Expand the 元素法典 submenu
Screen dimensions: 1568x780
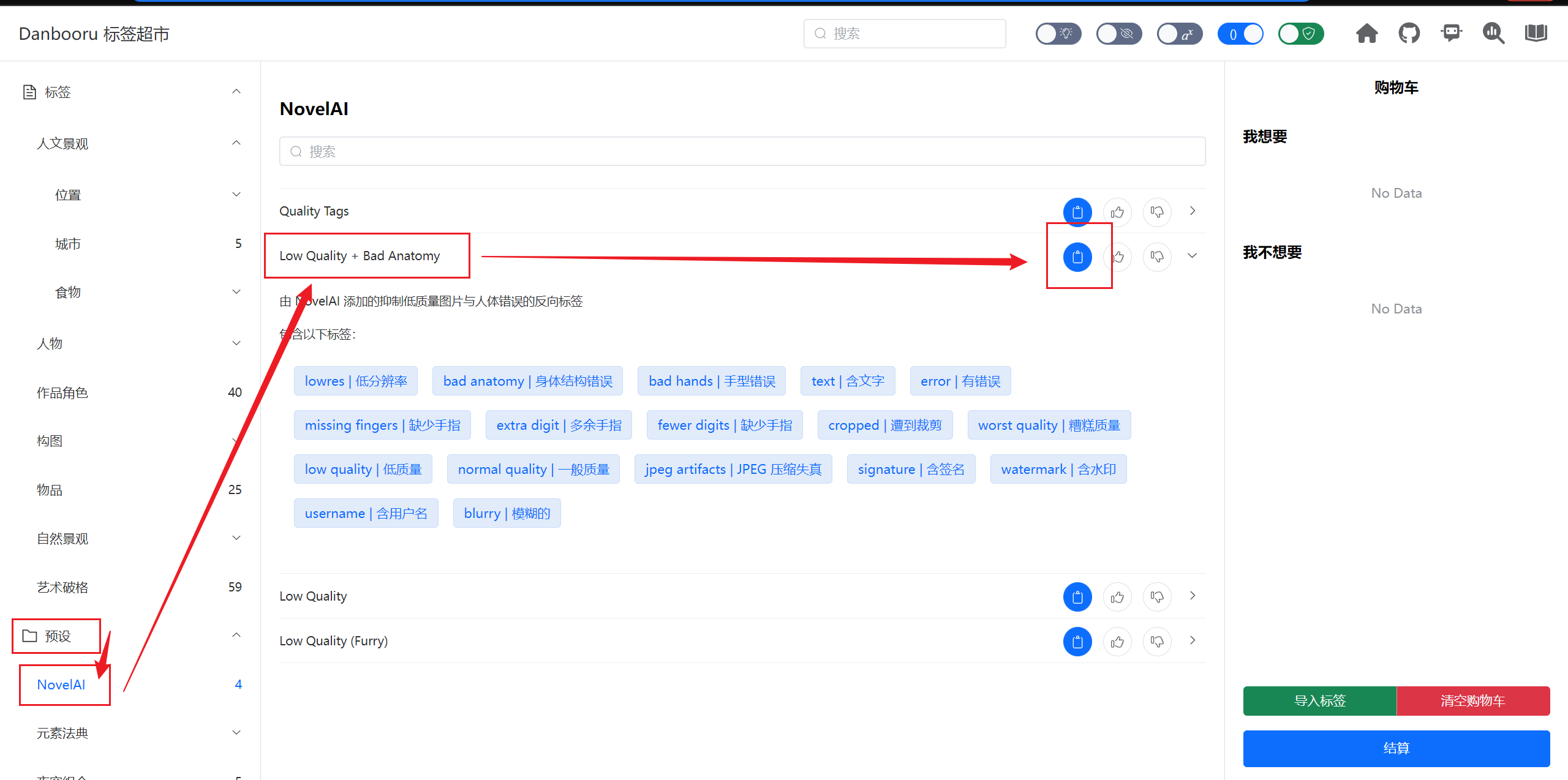click(130, 733)
